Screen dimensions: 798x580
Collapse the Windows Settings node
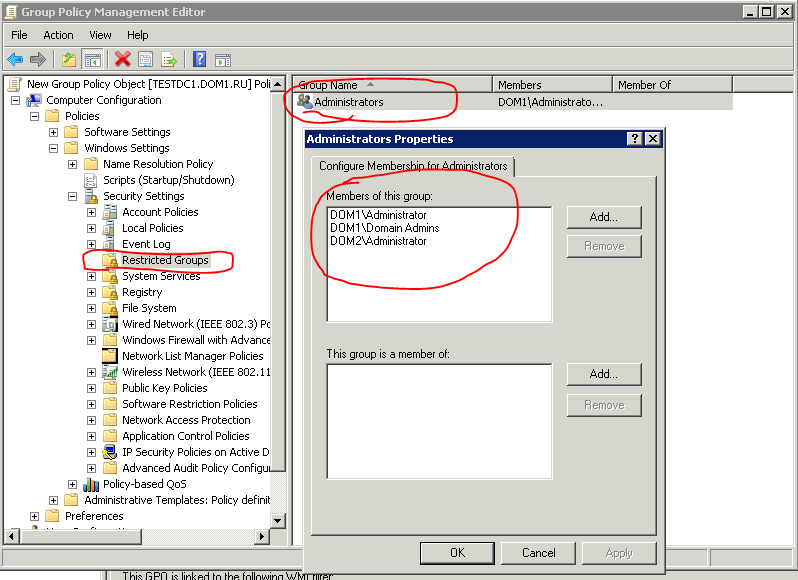point(53,149)
